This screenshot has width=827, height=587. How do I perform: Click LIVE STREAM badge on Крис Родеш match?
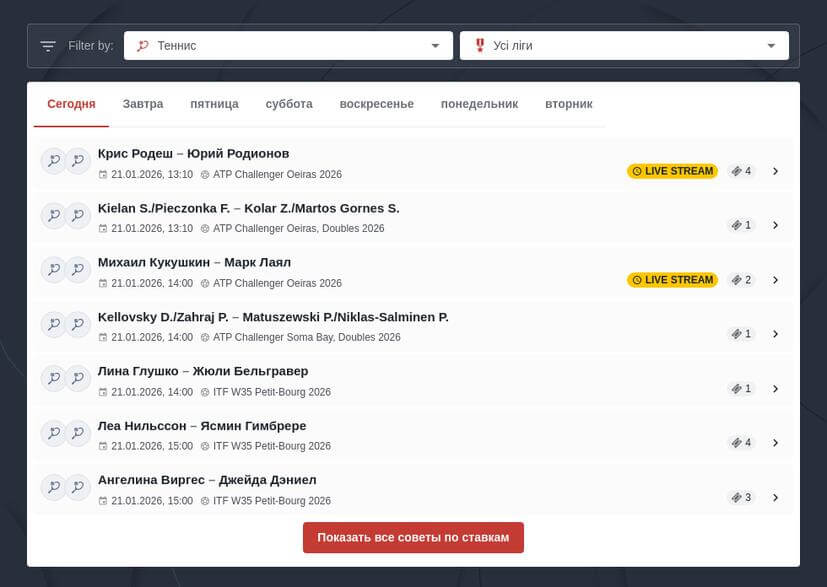672,171
